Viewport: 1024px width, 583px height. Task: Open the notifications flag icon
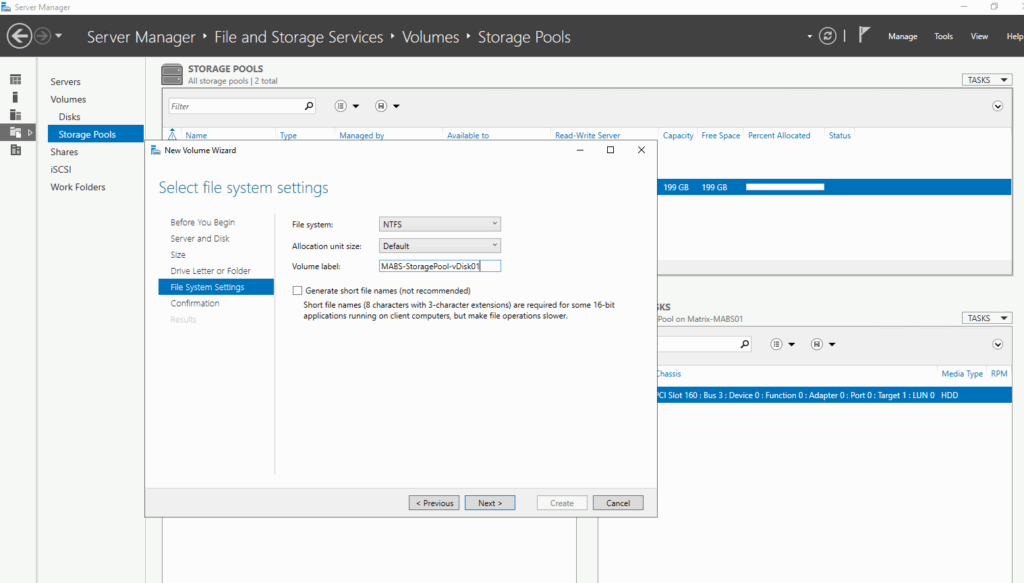coord(864,35)
